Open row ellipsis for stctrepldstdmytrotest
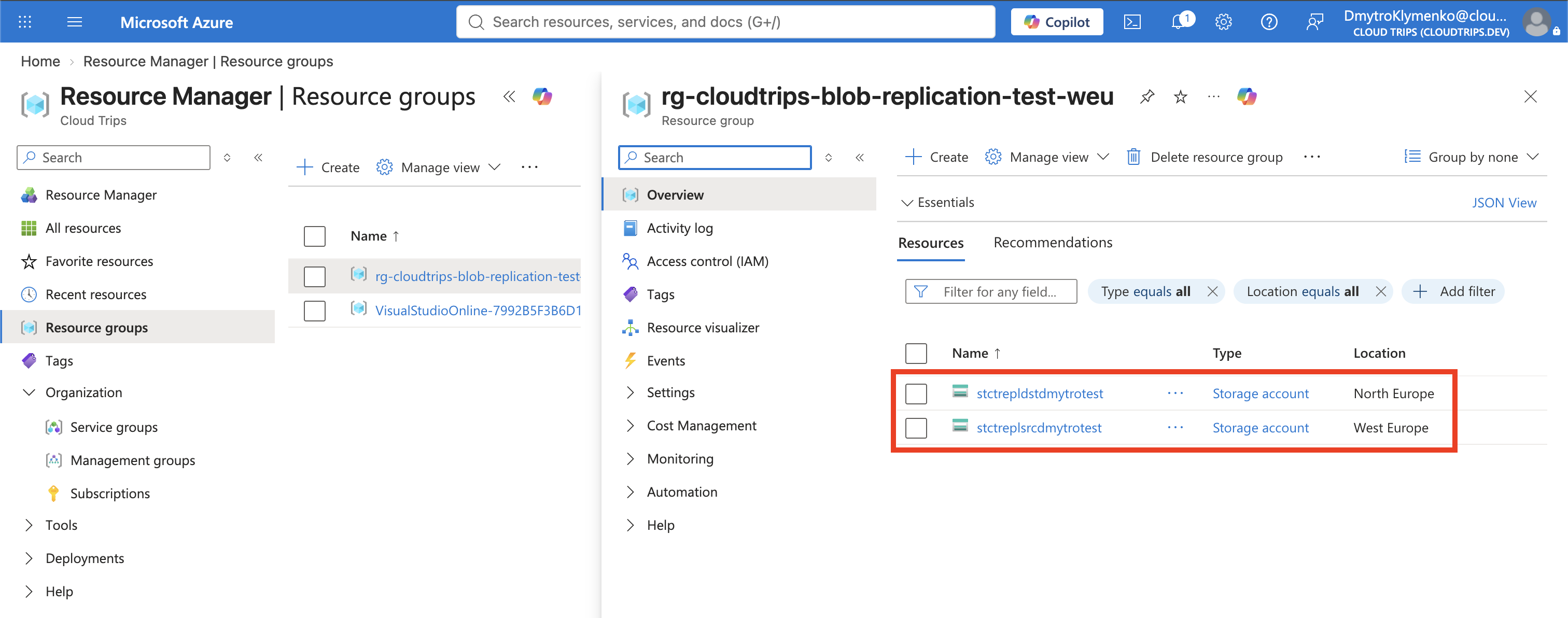 point(1175,394)
